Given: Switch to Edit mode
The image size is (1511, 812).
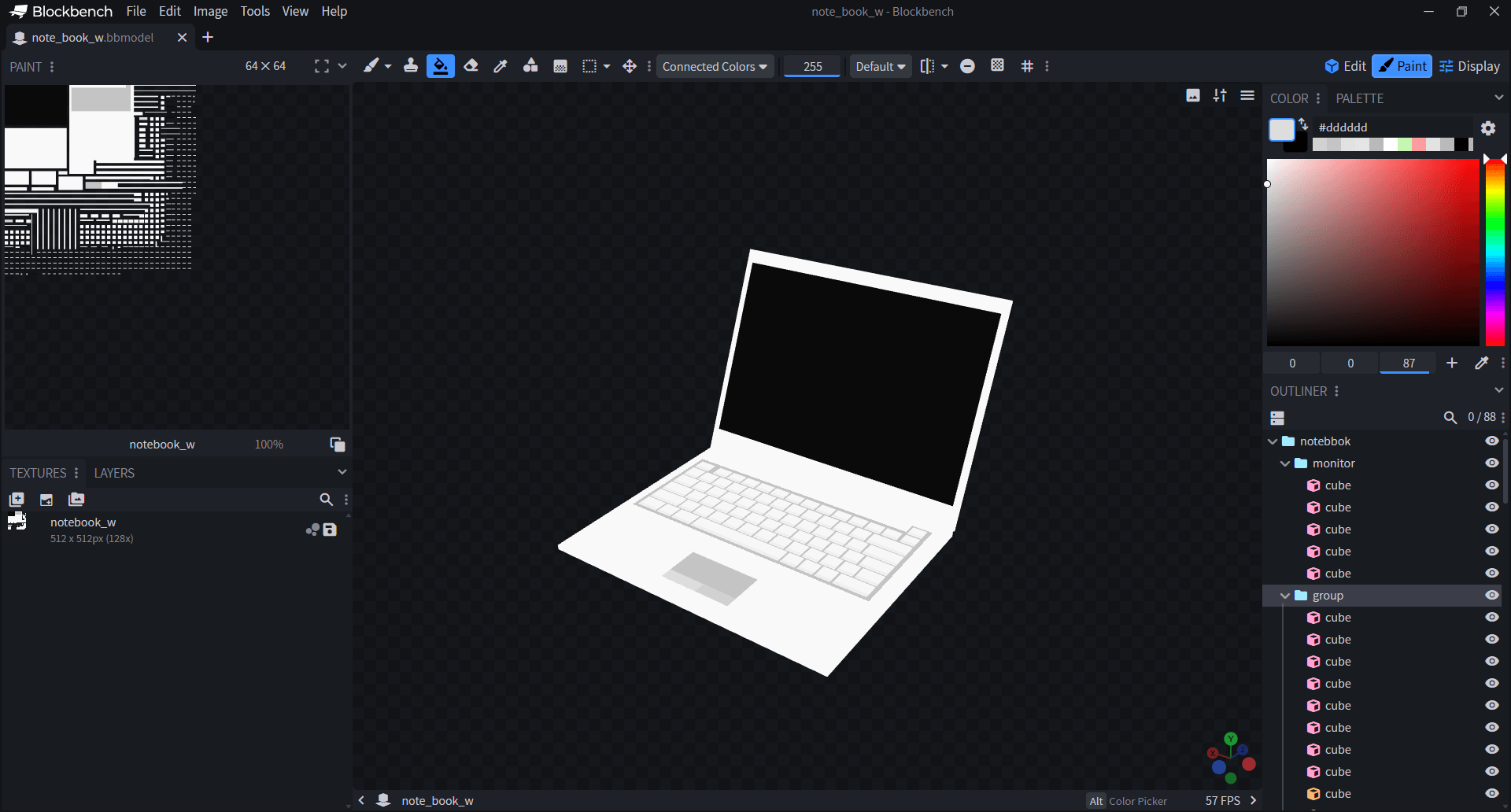Looking at the screenshot, I should (x=1345, y=66).
